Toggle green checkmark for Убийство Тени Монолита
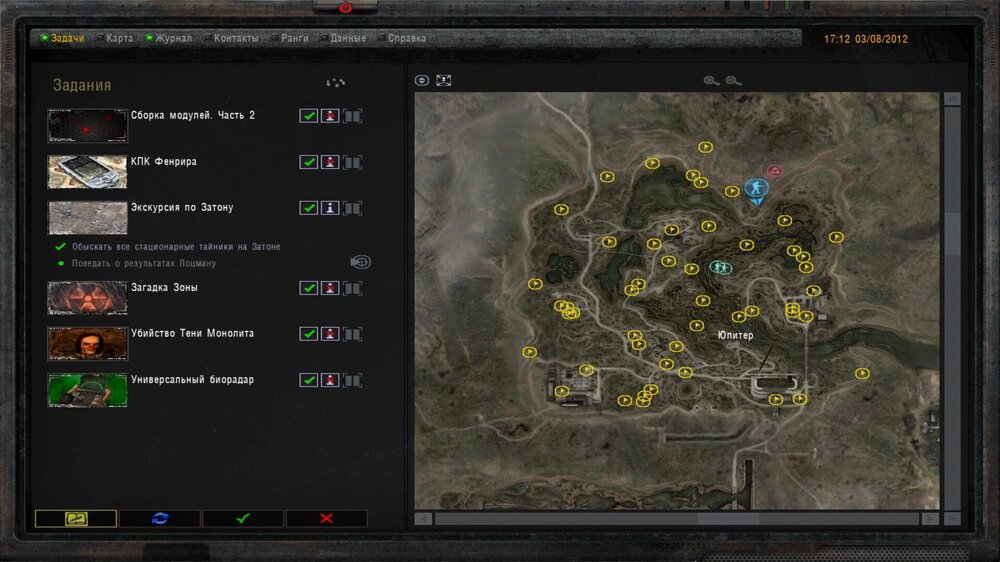Screen dimensions: 1000x562 tap(309, 334)
